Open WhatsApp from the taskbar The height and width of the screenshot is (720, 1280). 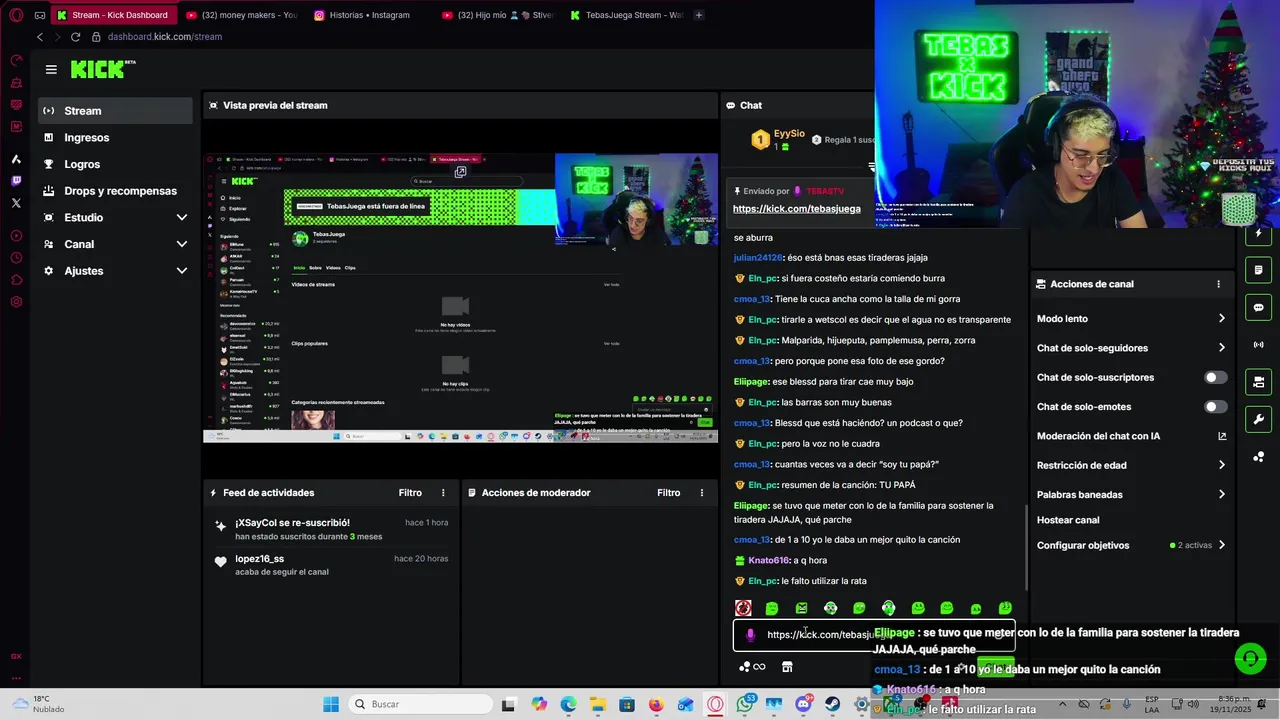pos(745,704)
